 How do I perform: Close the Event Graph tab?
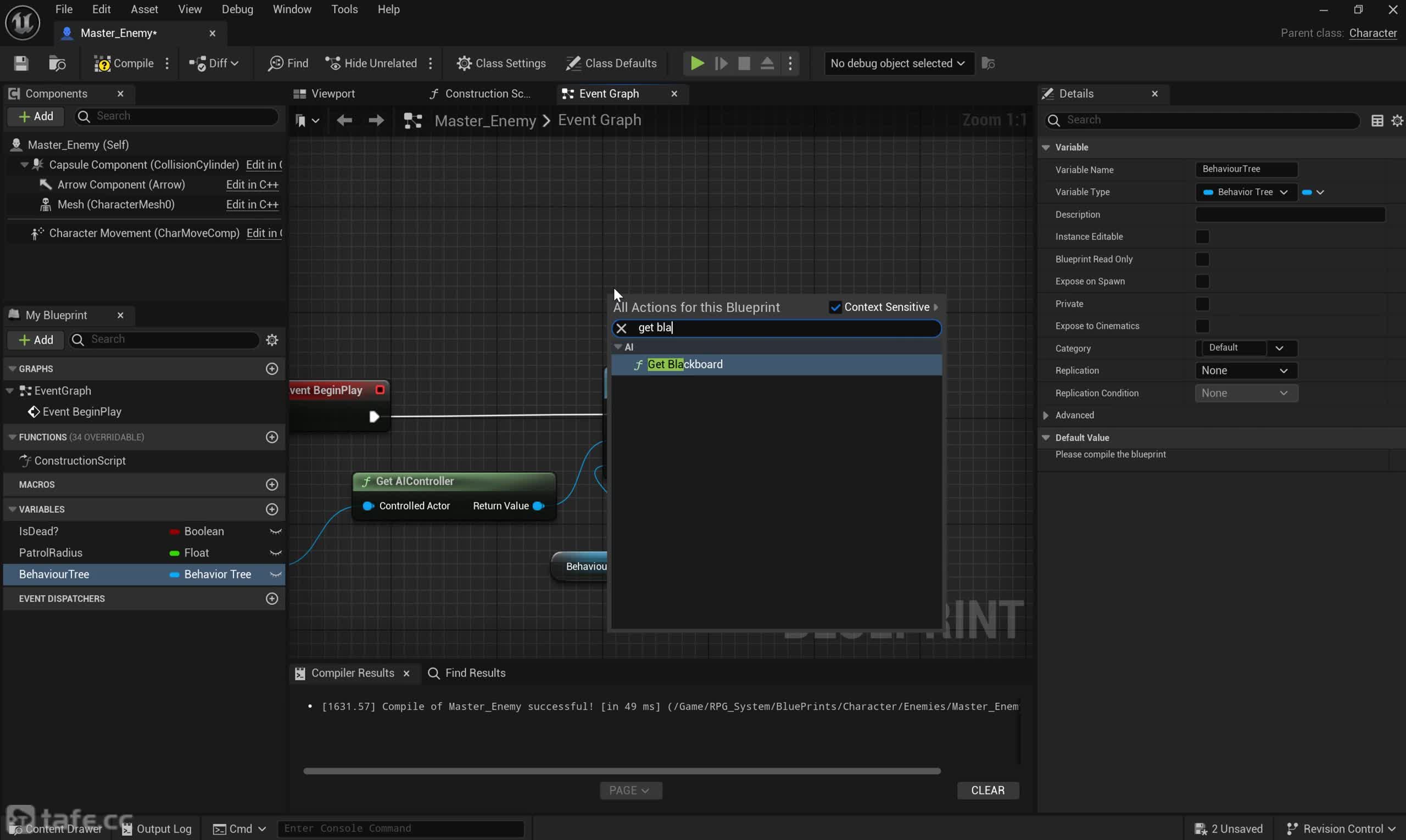(674, 94)
